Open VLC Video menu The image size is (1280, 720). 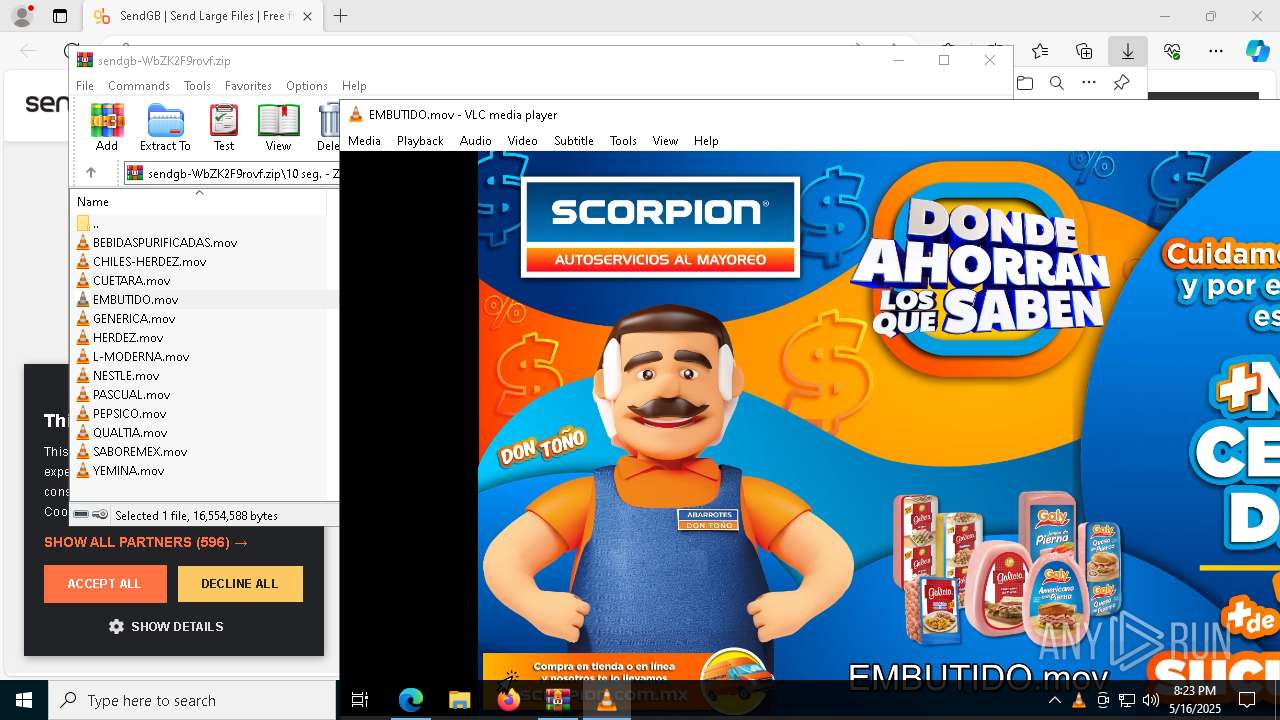[522, 141]
